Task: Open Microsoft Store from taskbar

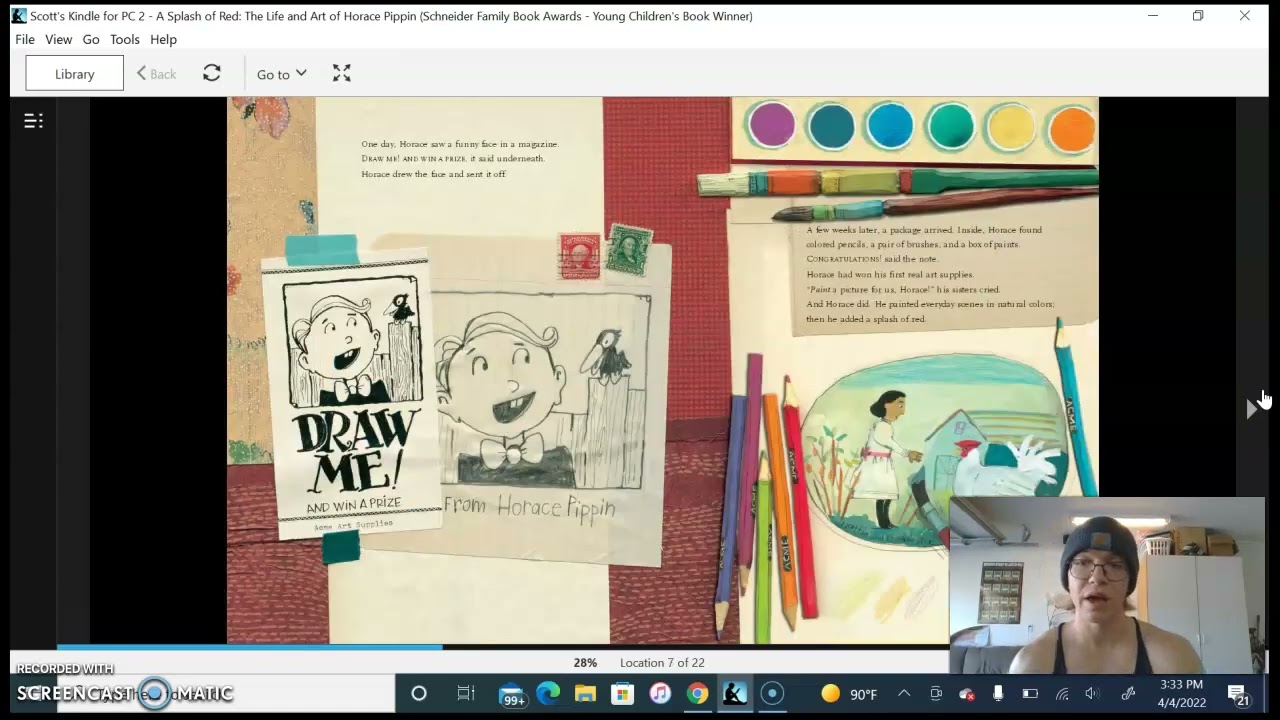Action: click(x=623, y=694)
